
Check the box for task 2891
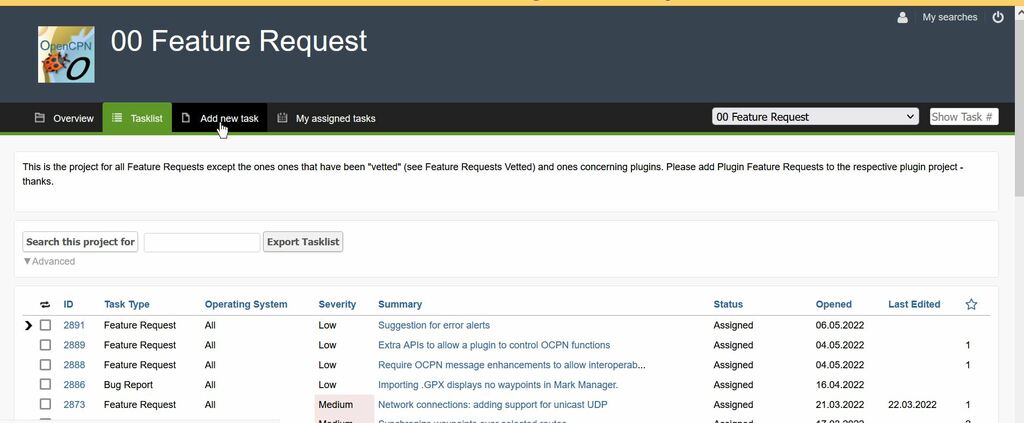coord(45,325)
